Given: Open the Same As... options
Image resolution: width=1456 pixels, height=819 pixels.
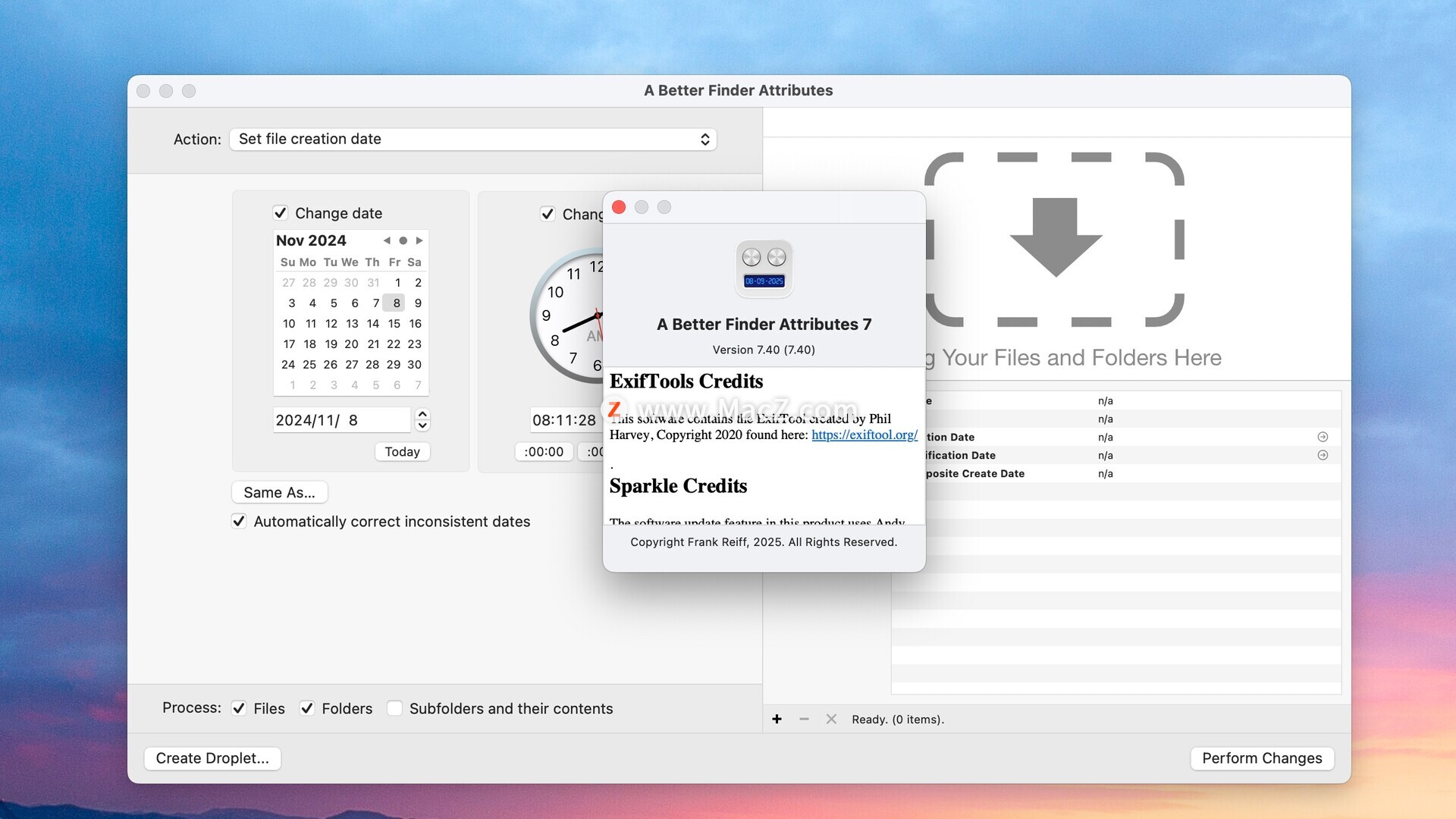Looking at the screenshot, I should point(279,492).
